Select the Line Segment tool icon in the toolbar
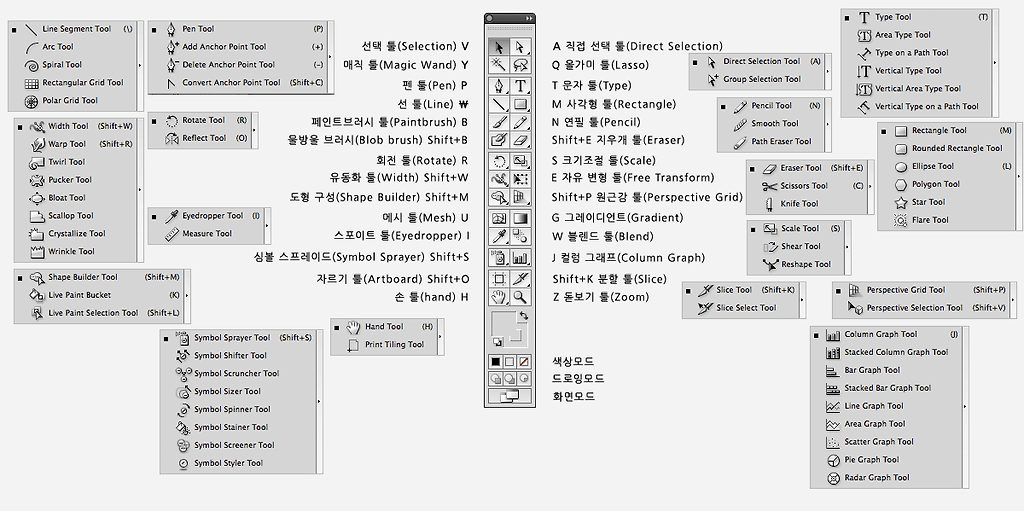The width and height of the screenshot is (1024, 511). [499, 104]
